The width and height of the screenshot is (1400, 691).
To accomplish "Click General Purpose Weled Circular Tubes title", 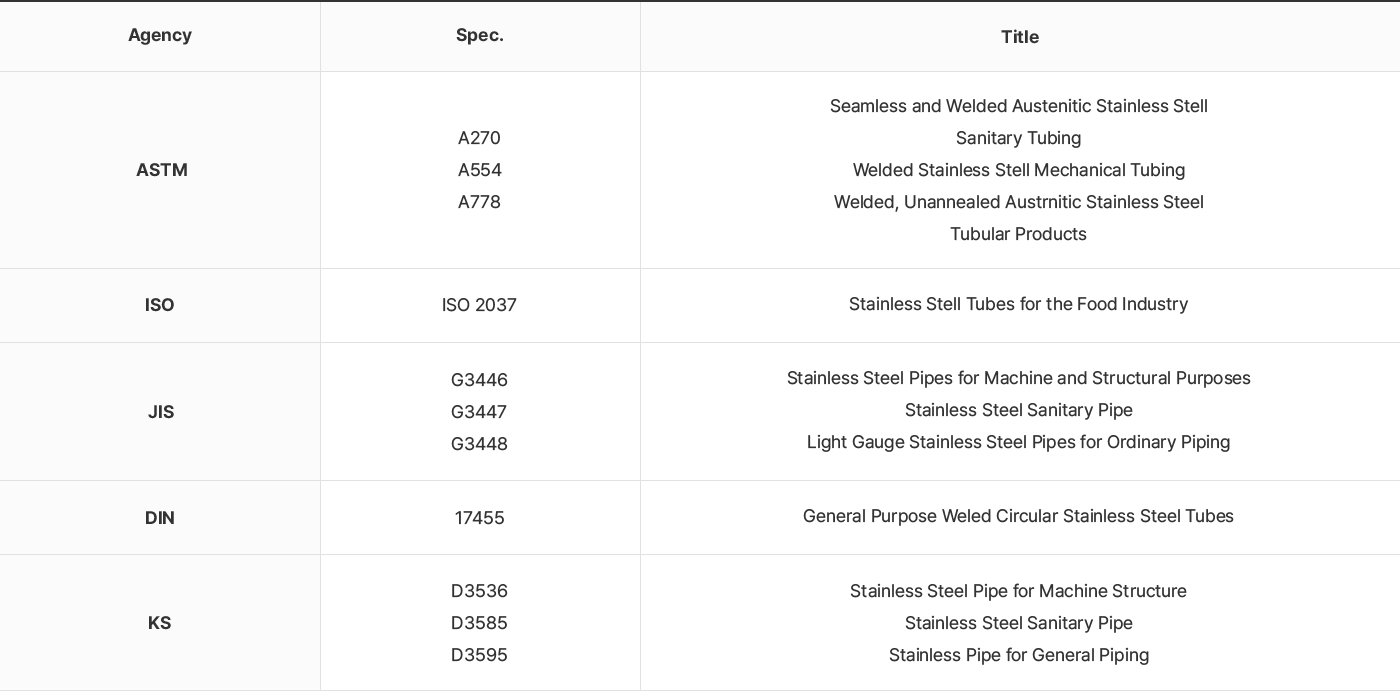I will click(1018, 516).
